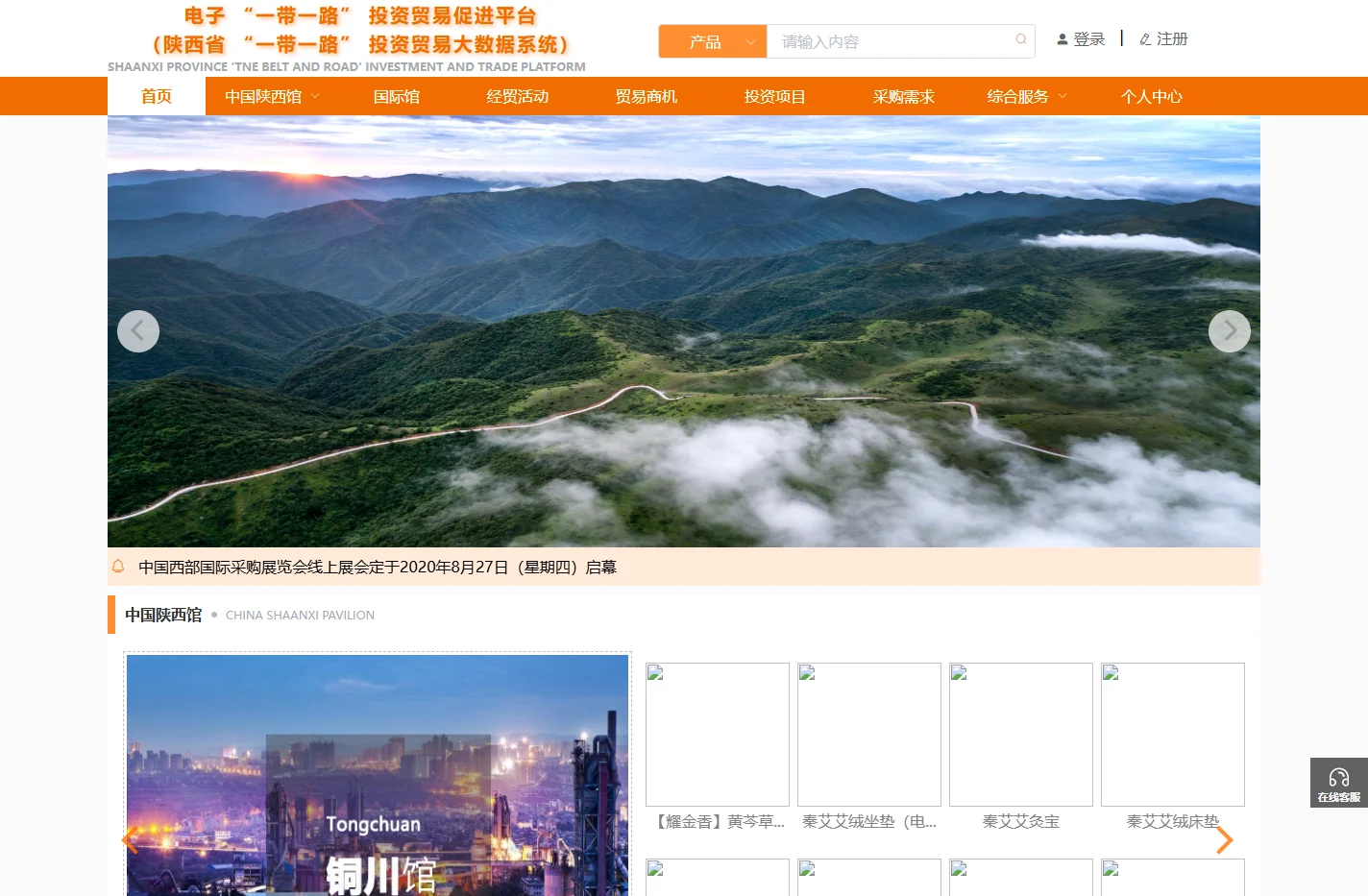Click the 中国陕西馆 section heading
The height and width of the screenshot is (896, 1368).
coord(163,615)
